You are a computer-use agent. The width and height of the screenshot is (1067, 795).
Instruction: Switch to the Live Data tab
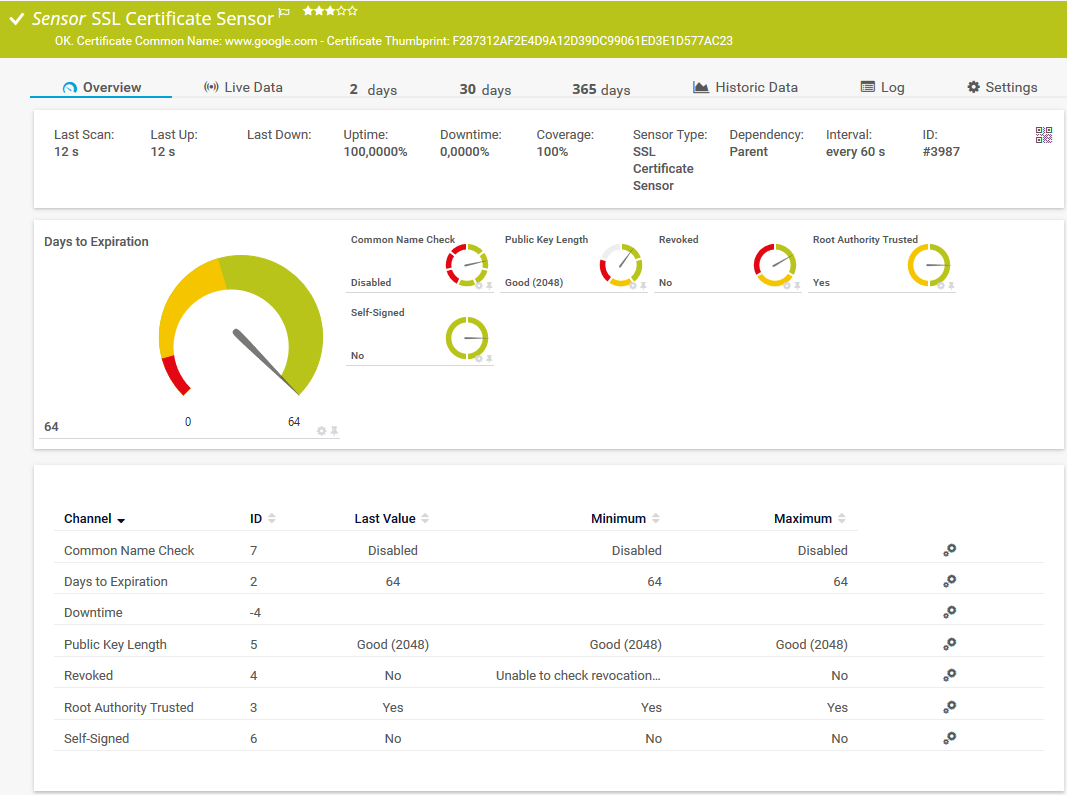coord(243,88)
